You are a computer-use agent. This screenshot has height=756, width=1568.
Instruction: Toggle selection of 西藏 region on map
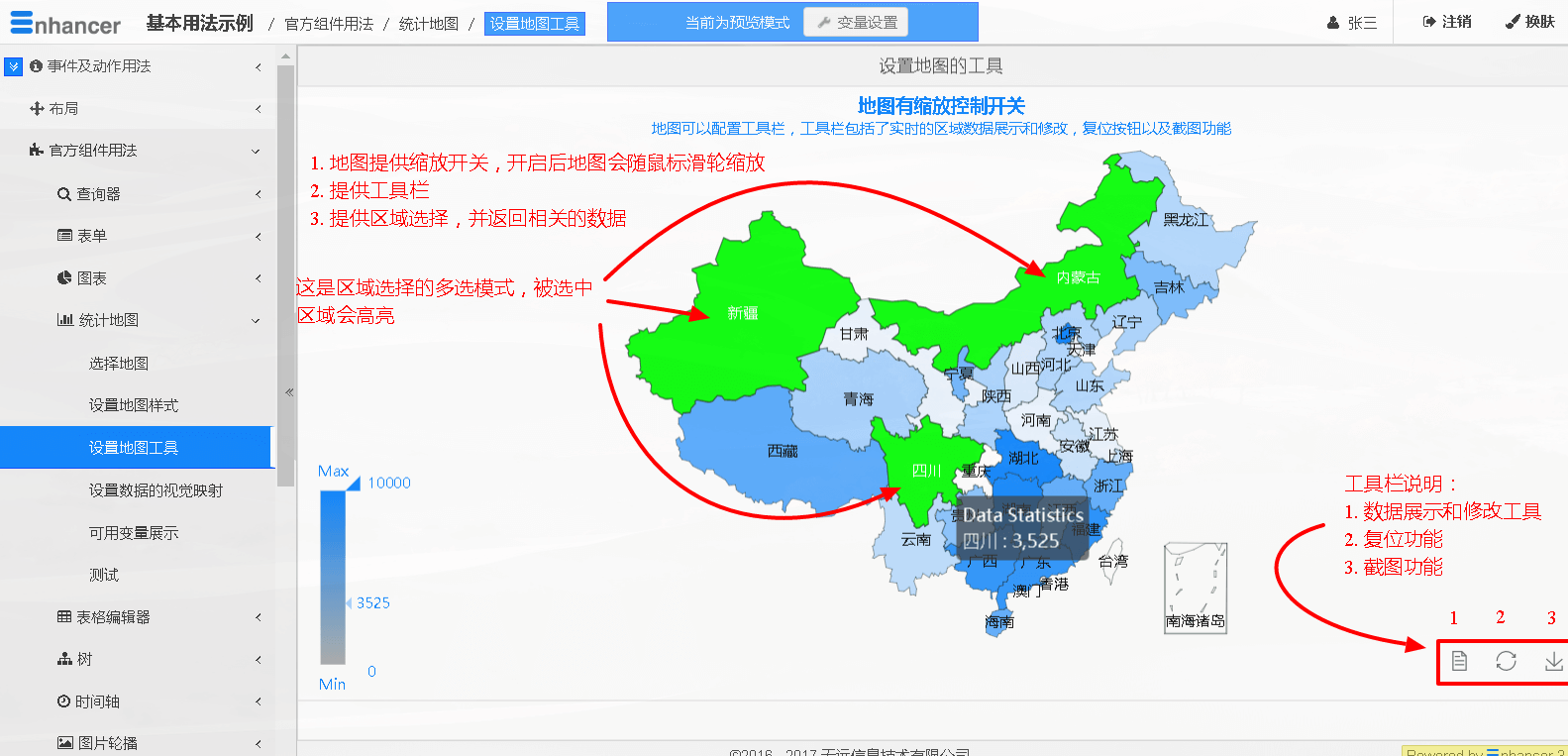coord(782,451)
